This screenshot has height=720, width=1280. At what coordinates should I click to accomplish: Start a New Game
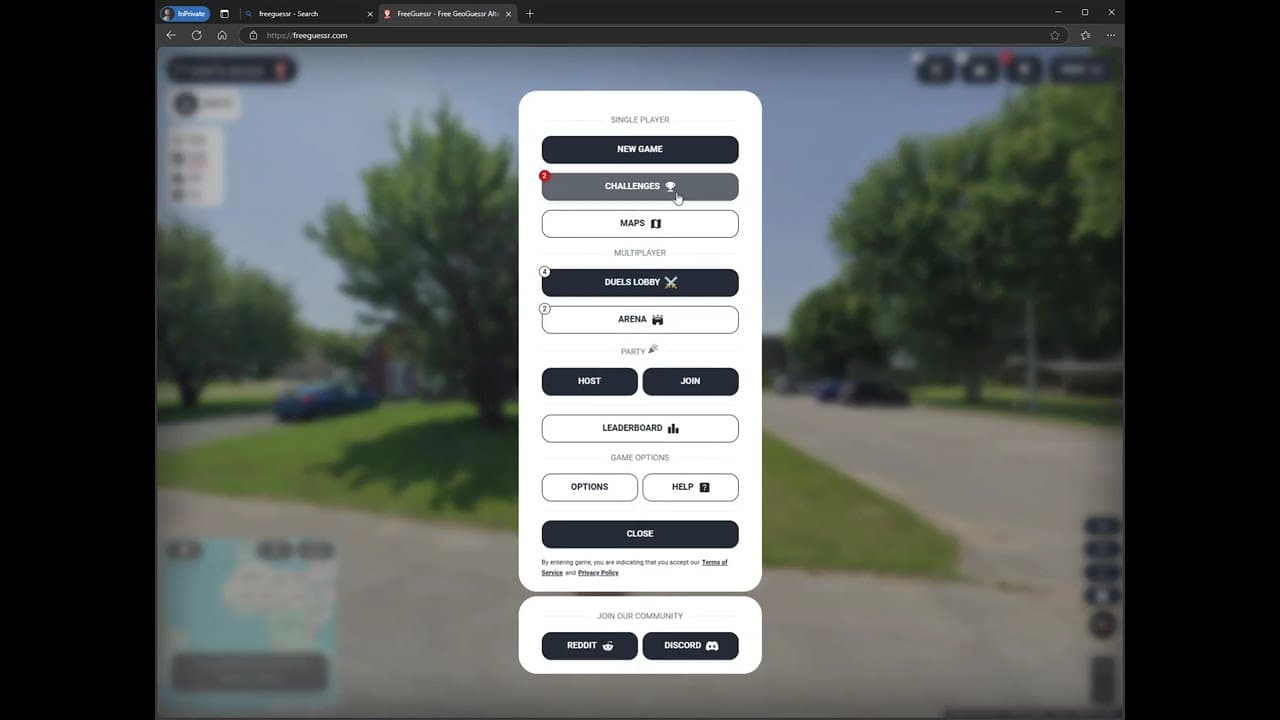coord(640,149)
